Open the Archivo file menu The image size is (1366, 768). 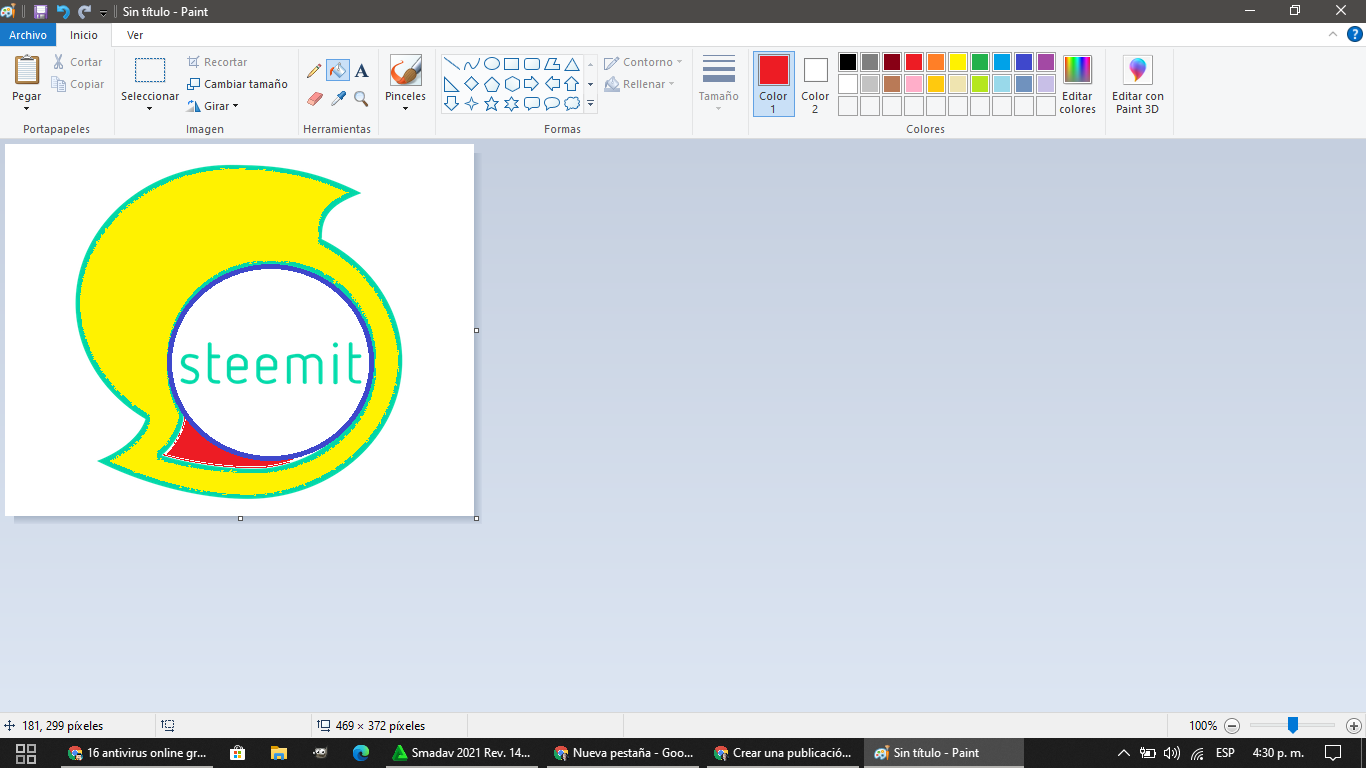coord(28,35)
